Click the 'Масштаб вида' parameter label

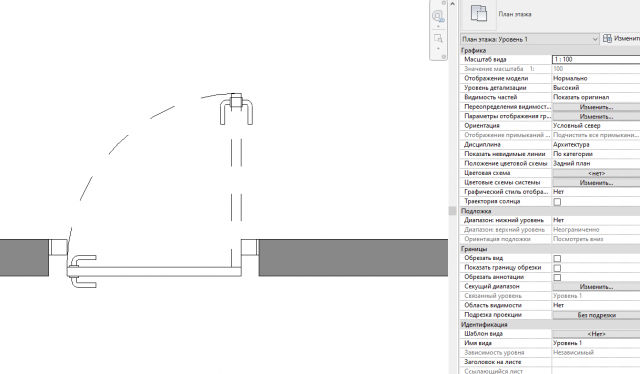(485, 60)
